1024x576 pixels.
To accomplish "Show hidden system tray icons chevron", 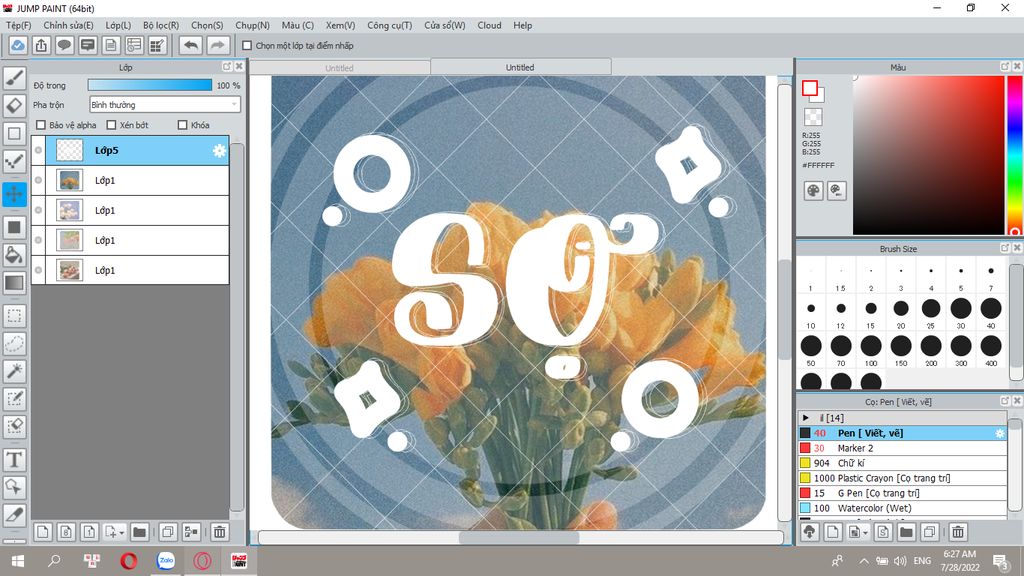I will 863,561.
